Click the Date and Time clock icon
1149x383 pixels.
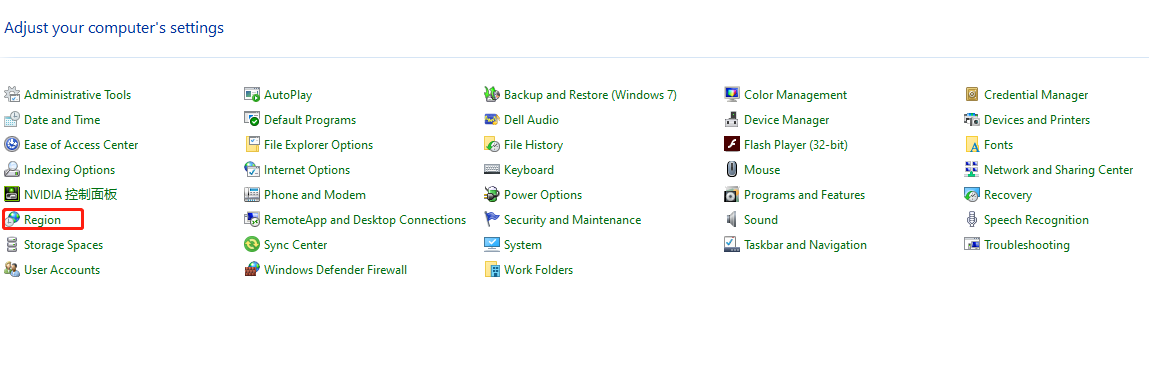(12, 119)
